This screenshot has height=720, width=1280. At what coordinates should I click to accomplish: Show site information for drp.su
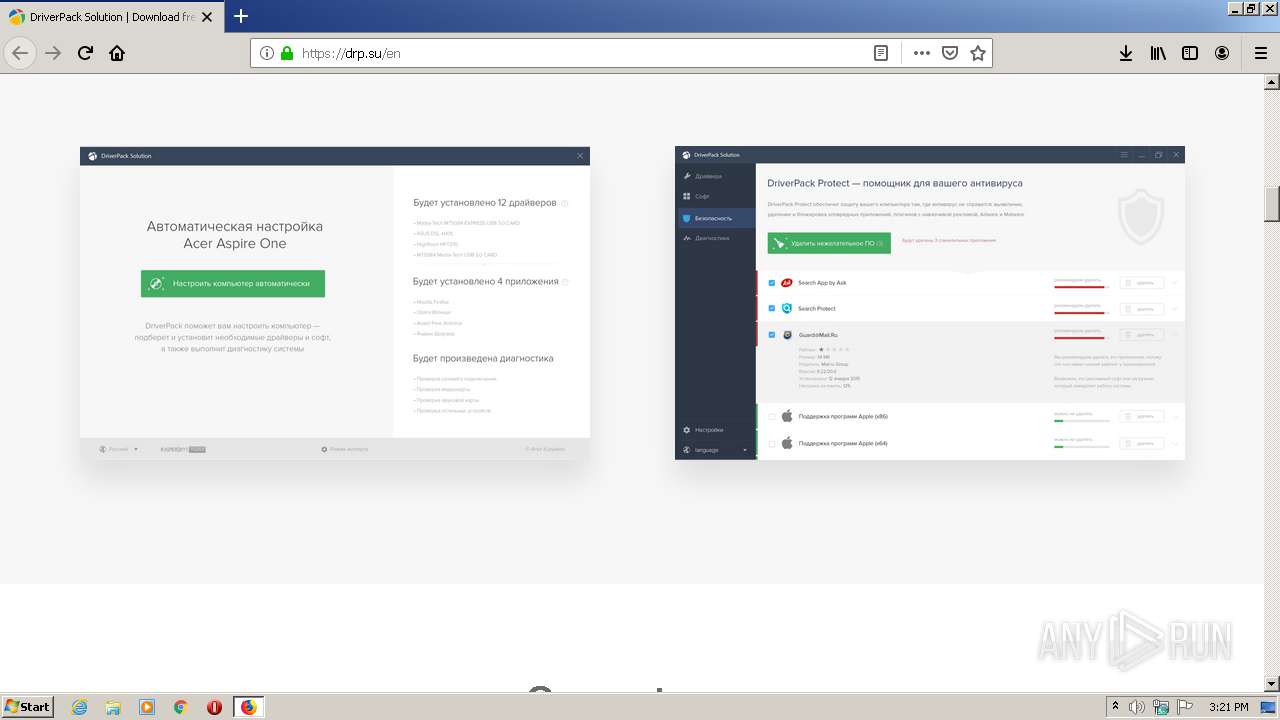267,53
